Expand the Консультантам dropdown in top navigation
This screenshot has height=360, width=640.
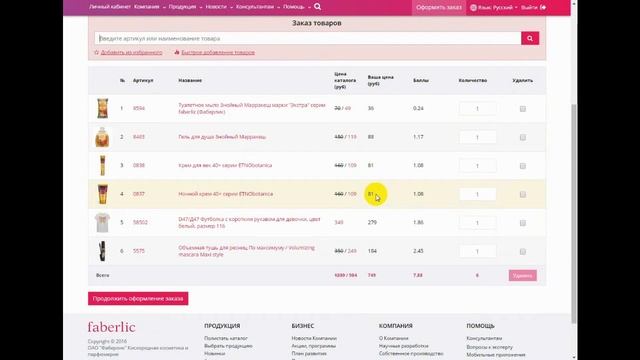[258, 7]
